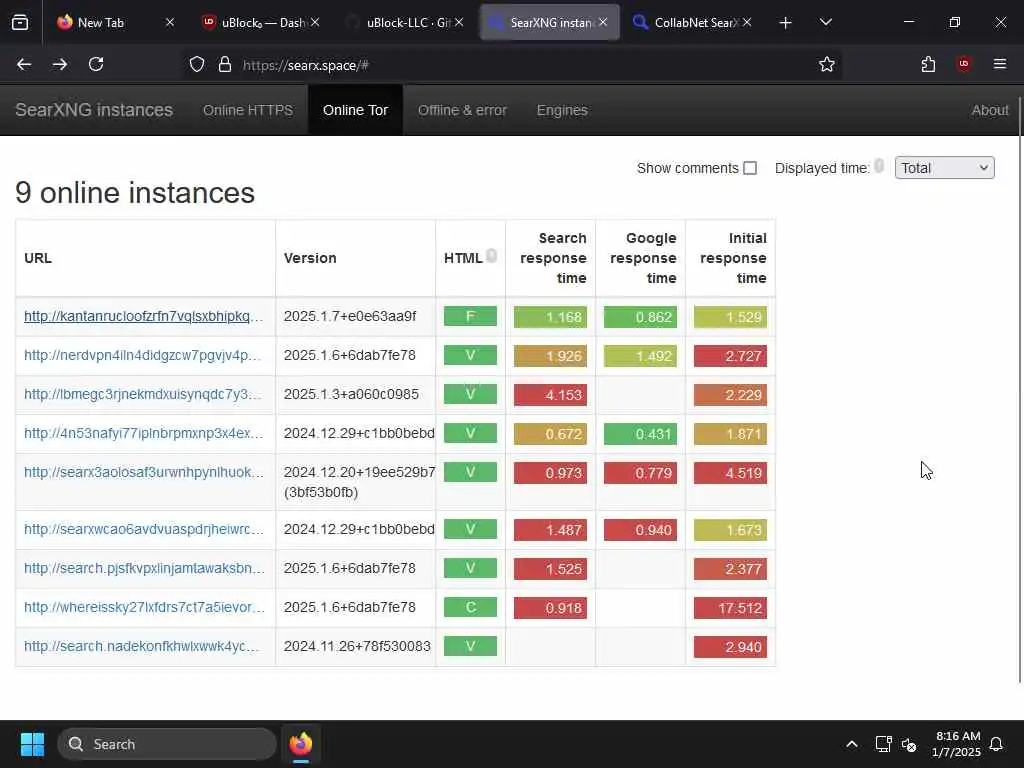This screenshot has width=1024, height=768.
Task: Sort by Search response time header
Action: coord(552,258)
